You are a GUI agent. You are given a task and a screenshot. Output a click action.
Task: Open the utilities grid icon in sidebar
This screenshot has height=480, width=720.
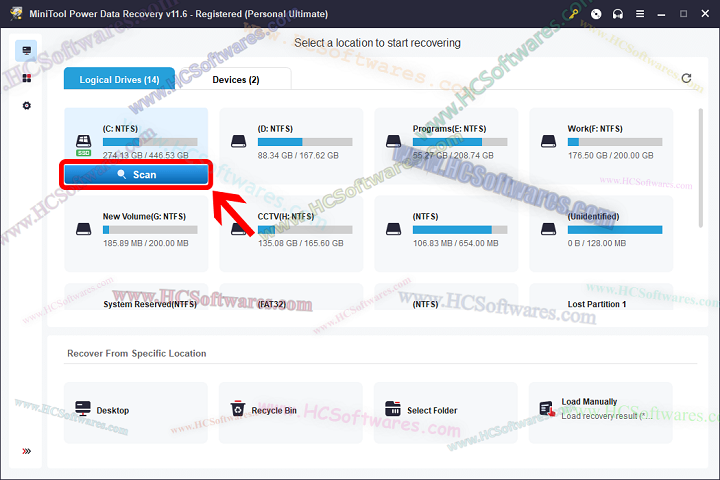(27, 79)
